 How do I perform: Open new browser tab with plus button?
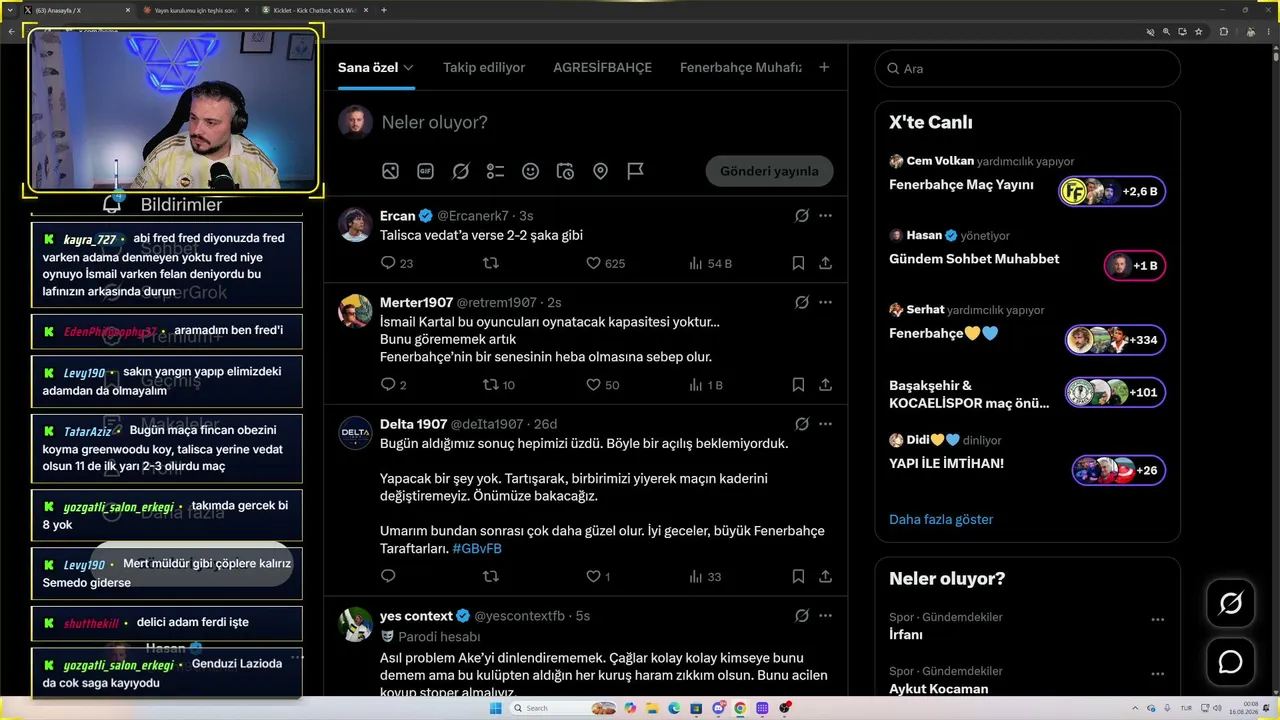[x=384, y=10]
